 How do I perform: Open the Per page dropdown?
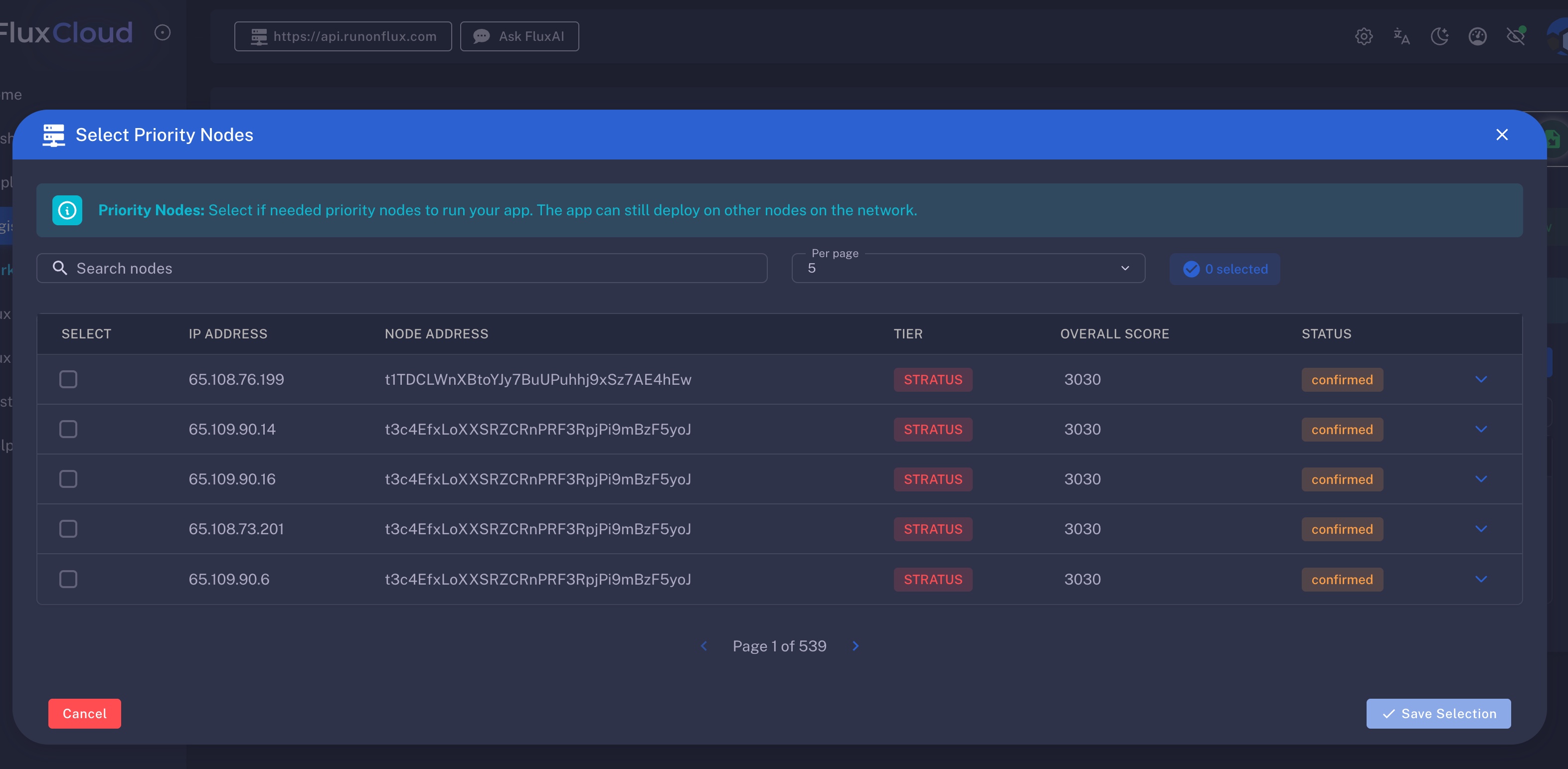point(968,268)
